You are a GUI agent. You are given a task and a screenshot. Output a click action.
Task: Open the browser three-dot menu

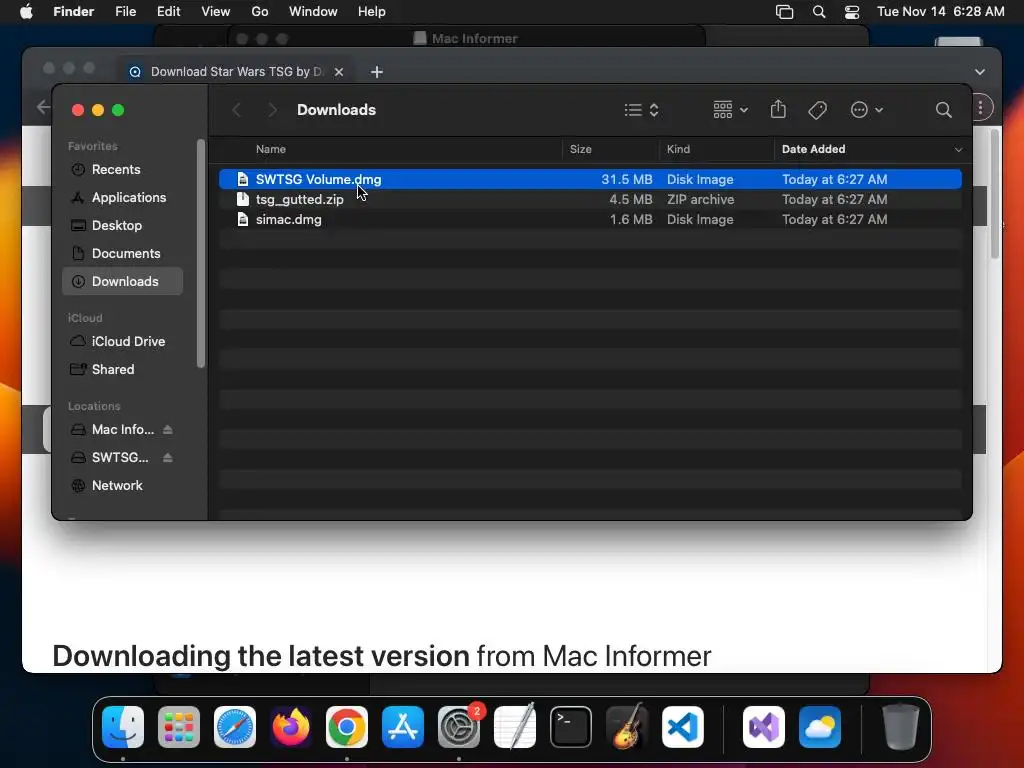tap(981, 107)
